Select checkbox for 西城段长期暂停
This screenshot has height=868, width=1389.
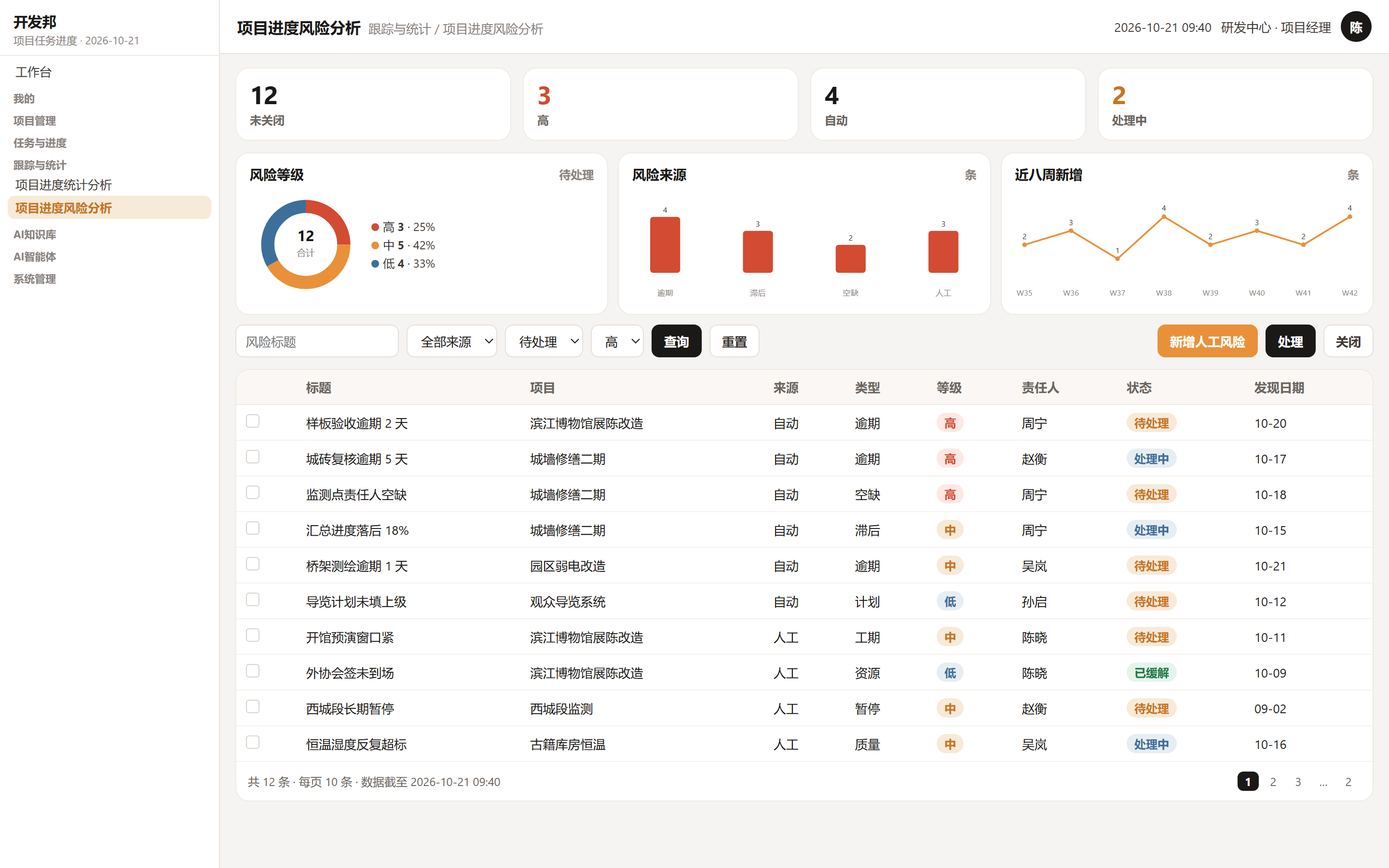click(x=253, y=706)
